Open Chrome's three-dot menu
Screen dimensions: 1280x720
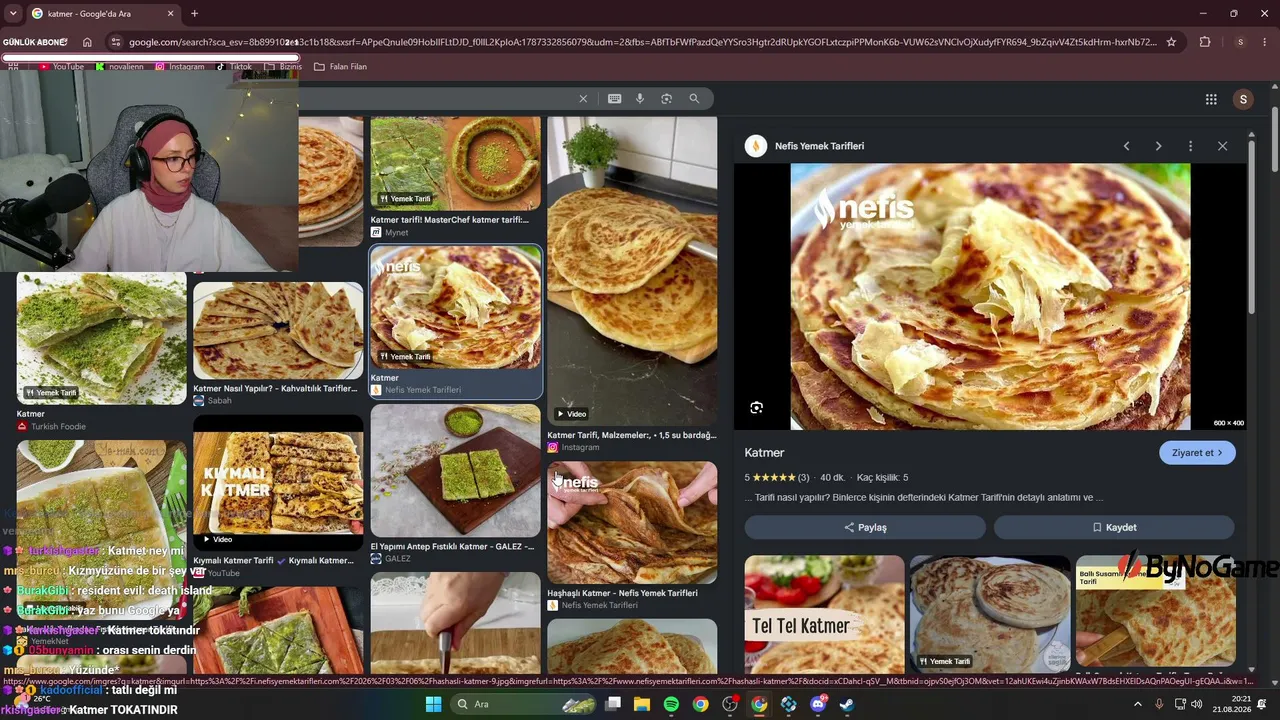point(1265,42)
